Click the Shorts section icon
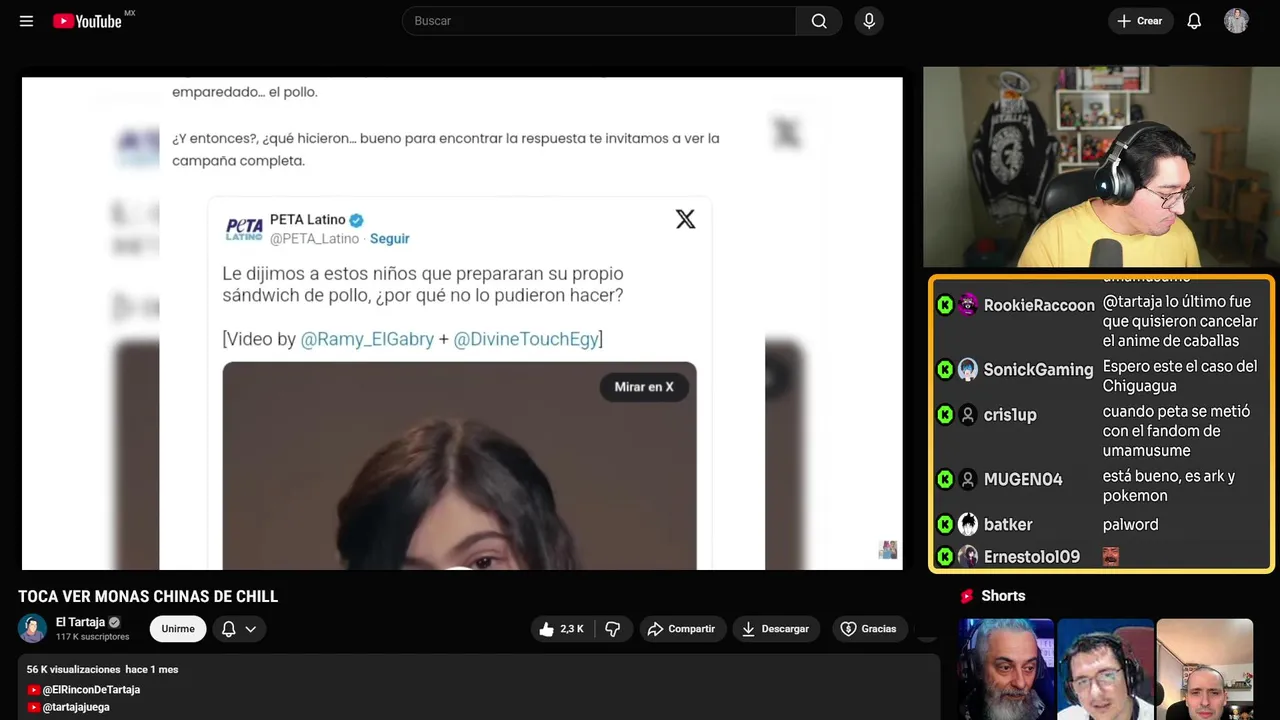Screen dimensions: 1280x720 pyautogui.click(x=967, y=596)
